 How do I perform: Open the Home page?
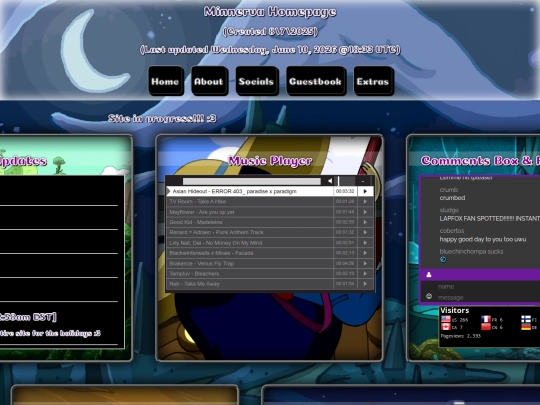[x=165, y=82]
